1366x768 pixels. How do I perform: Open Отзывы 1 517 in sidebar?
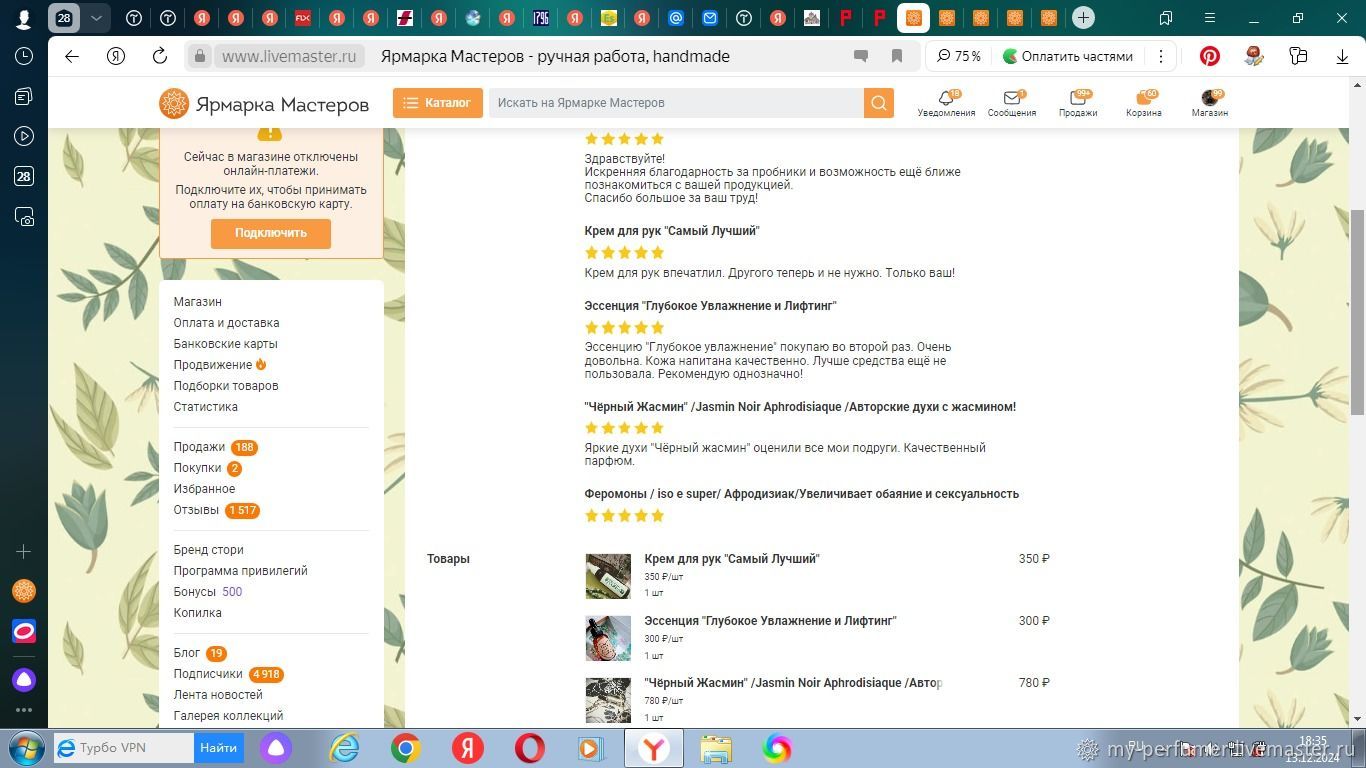tap(216, 510)
